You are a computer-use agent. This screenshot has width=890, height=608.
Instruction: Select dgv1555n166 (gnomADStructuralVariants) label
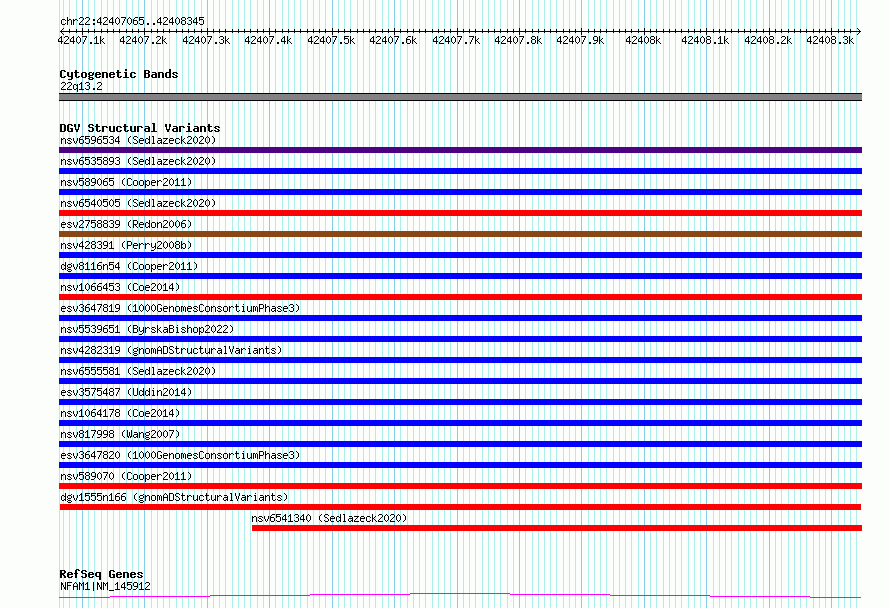pos(174,497)
